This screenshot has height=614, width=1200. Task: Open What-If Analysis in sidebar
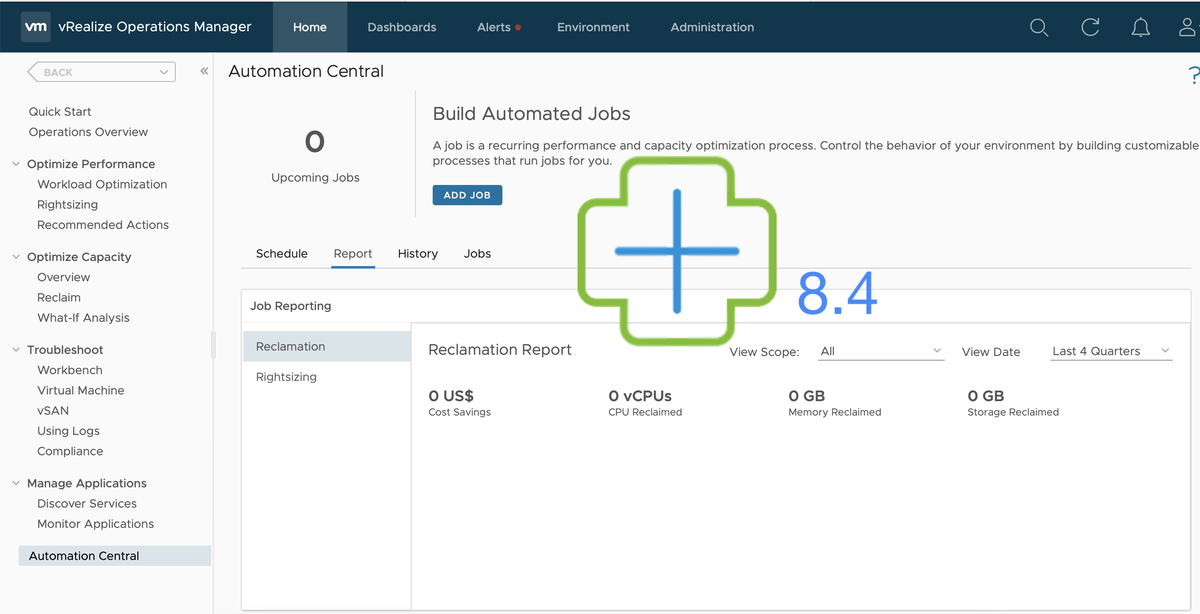click(83, 318)
